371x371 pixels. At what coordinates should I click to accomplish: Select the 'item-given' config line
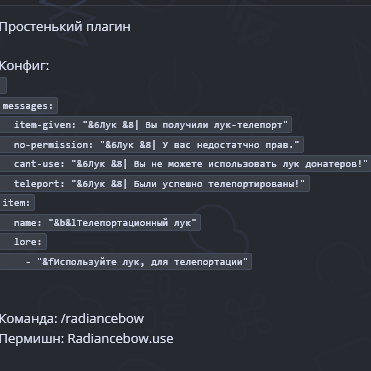click(x=146, y=125)
